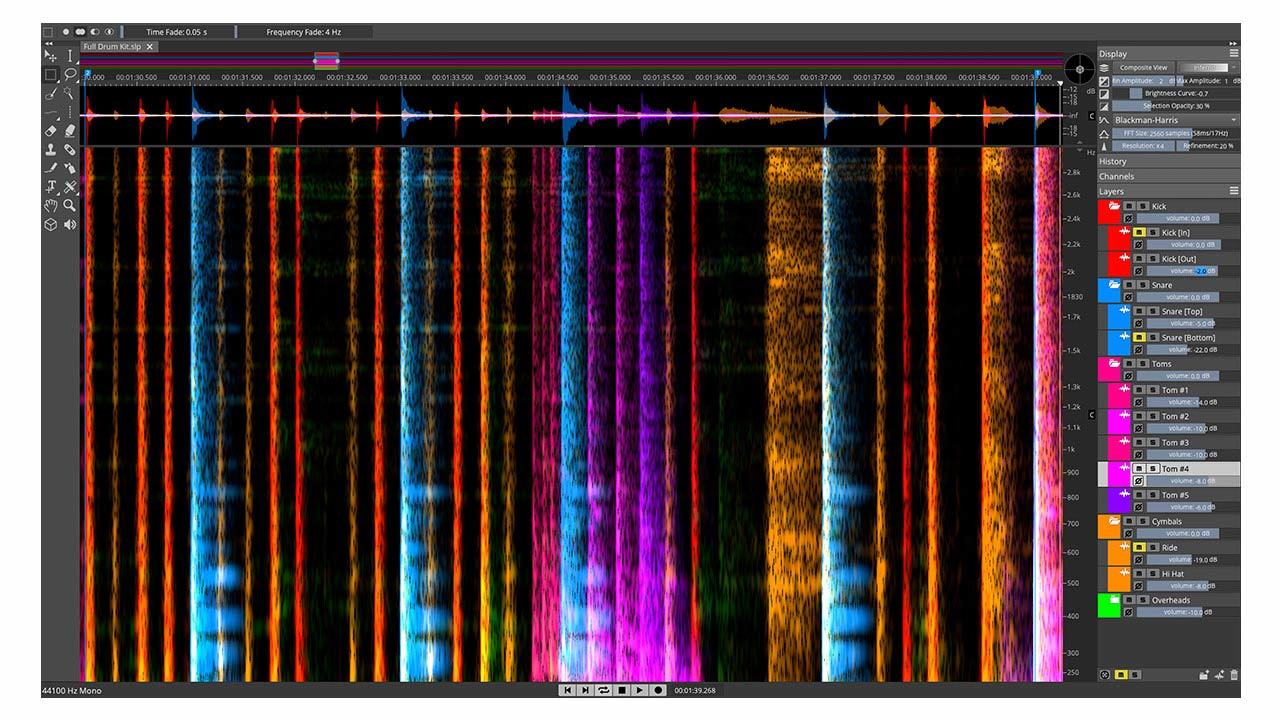Select the Time Selection I-beam tool
This screenshot has width=1280, height=720.
[70, 56]
